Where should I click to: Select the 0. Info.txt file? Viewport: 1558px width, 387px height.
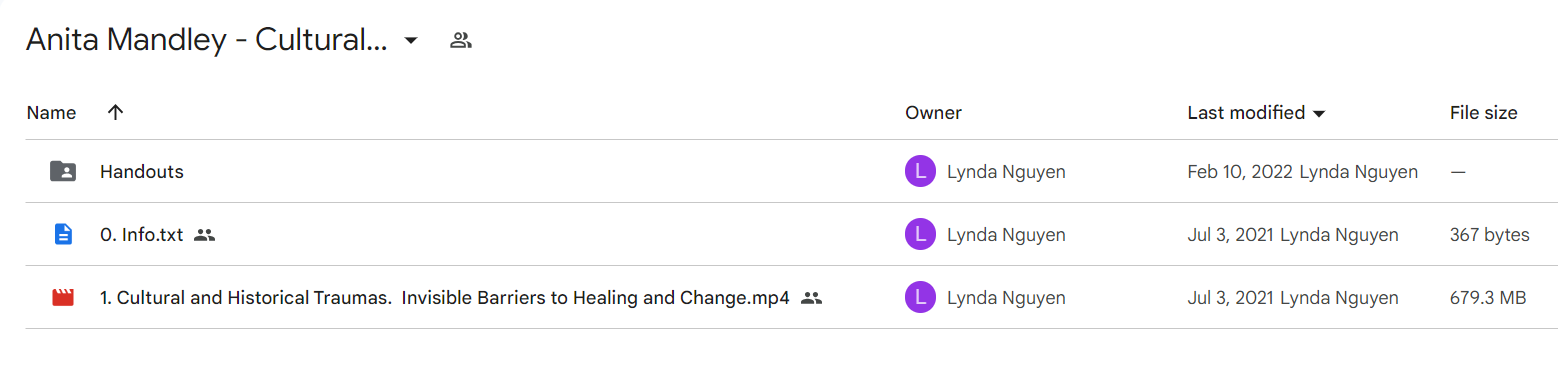[x=141, y=235]
